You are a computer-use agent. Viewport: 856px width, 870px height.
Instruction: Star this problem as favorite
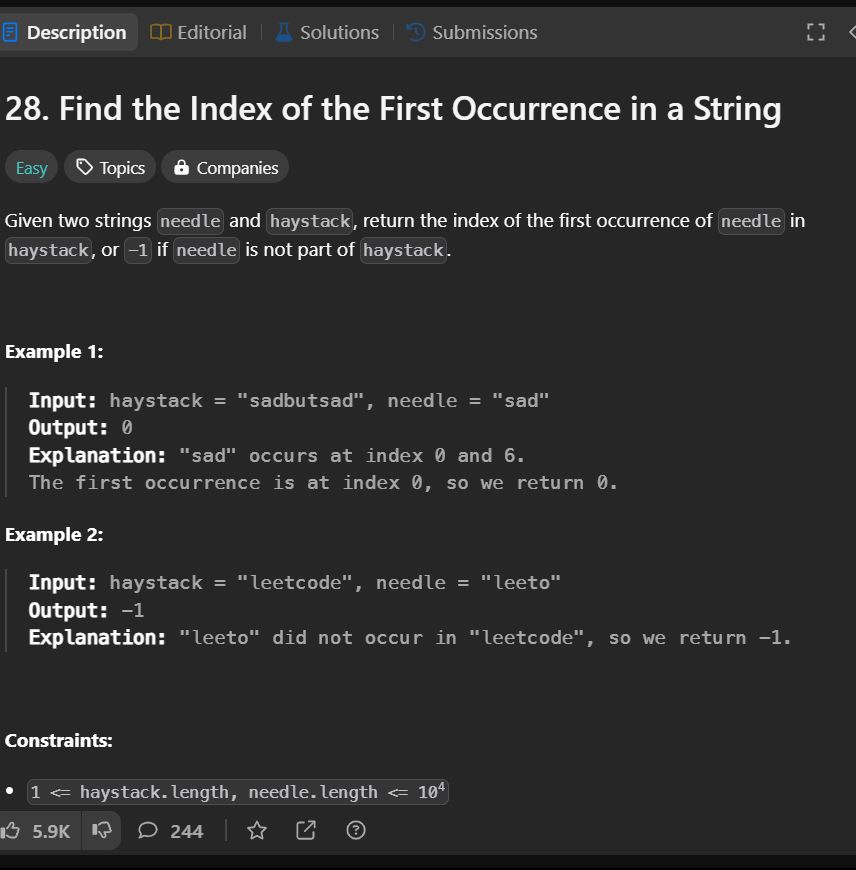257,831
